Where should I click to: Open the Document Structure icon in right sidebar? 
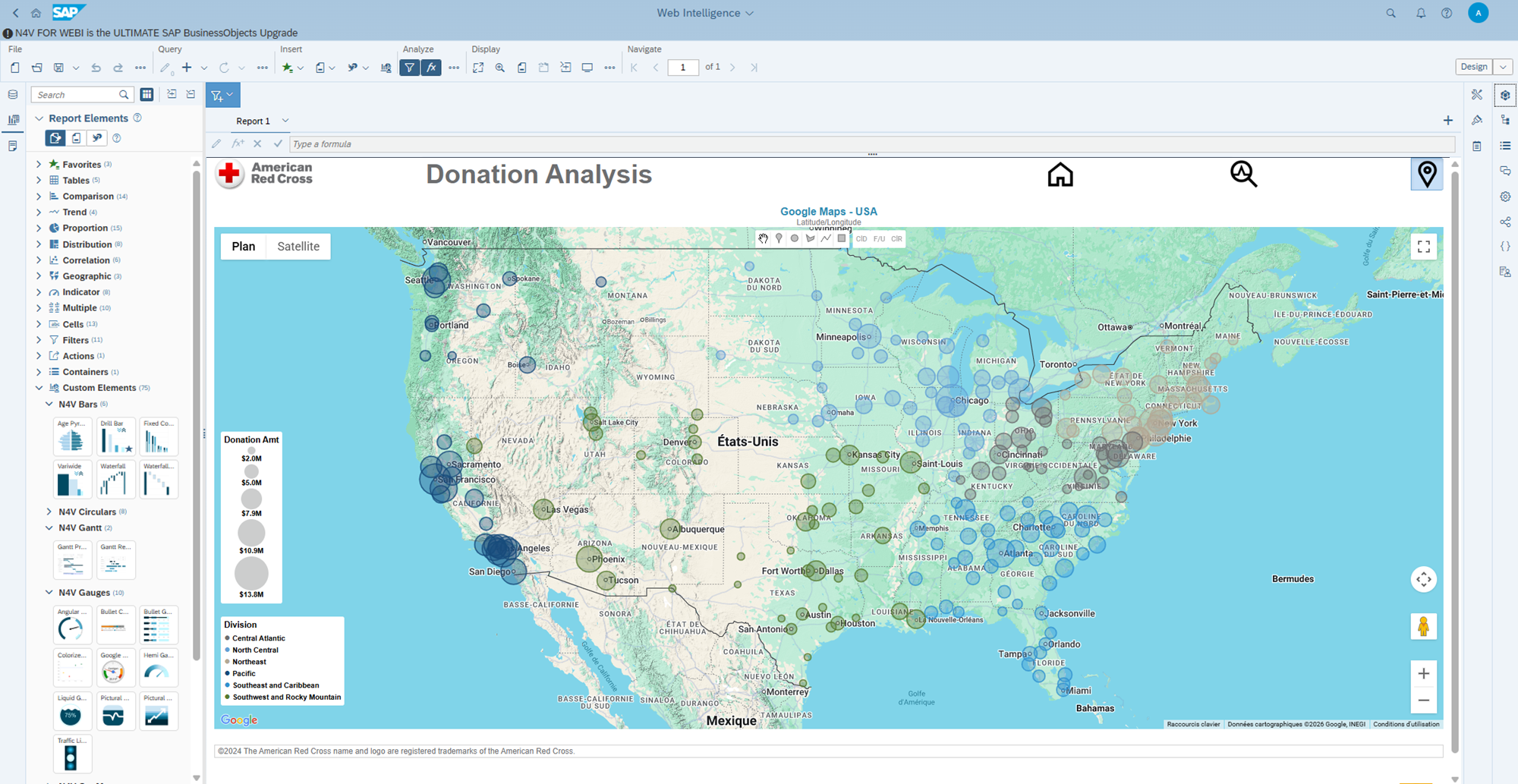click(x=1505, y=120)
